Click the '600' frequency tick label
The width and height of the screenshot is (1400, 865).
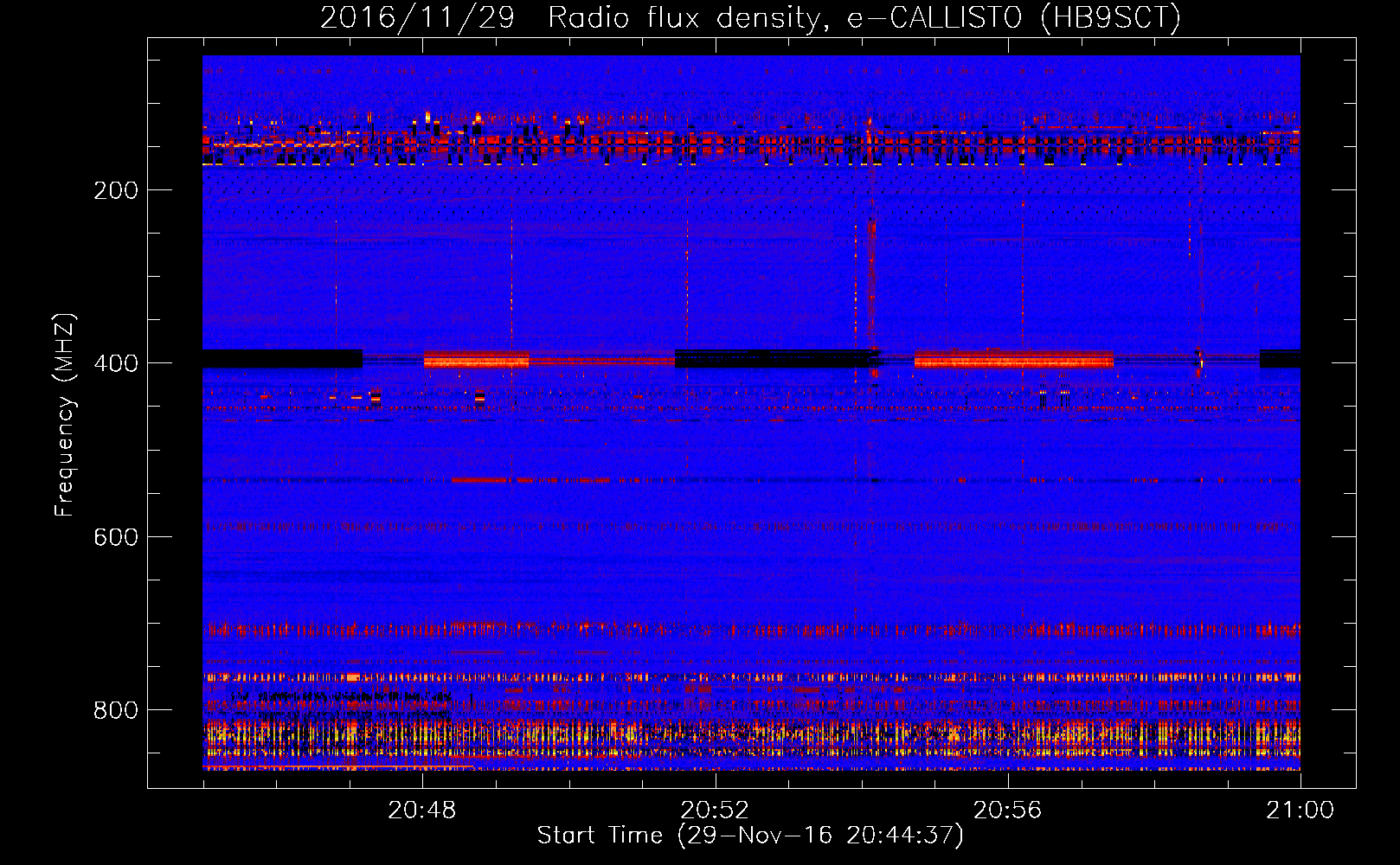pyautogui.click(x=116, y=537)
